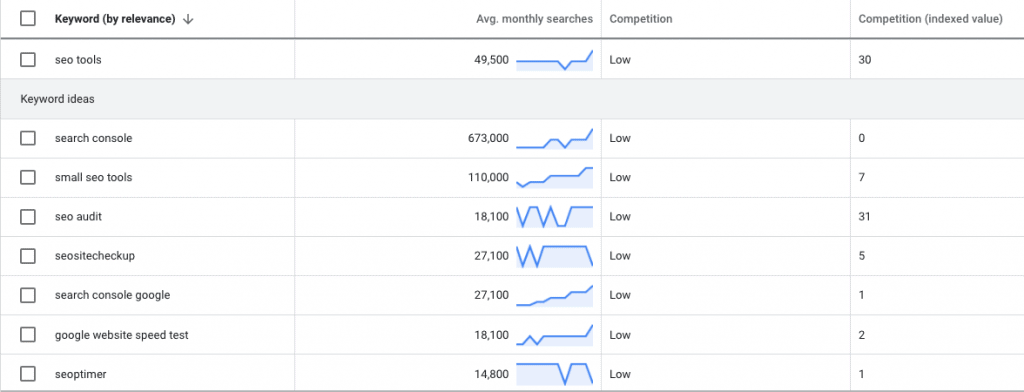Sort by the Keyword (by relevance) column header
1024x392 pixels.
115,19
